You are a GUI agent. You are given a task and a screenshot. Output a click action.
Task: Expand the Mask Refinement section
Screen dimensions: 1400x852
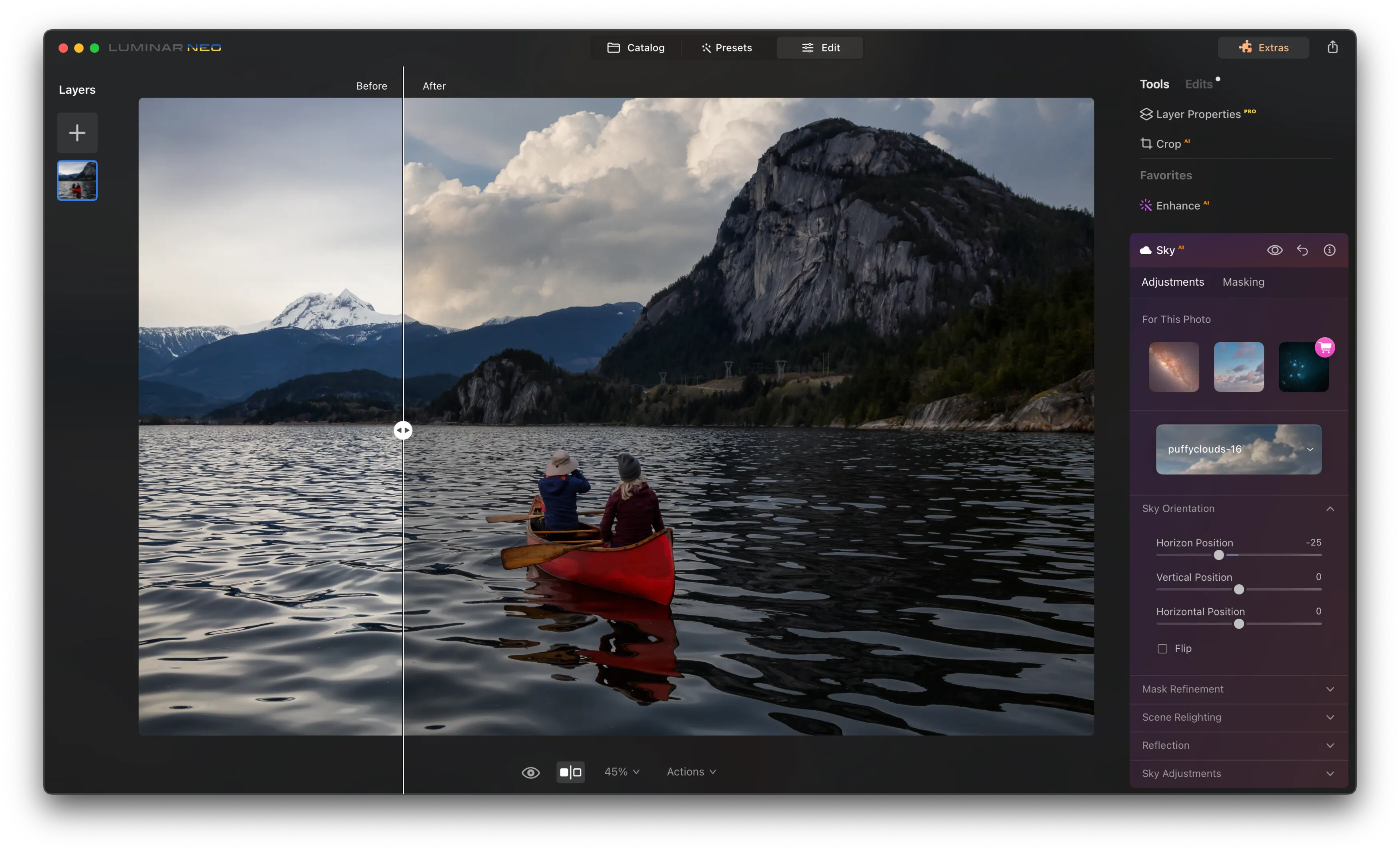tap(1239, 689)
